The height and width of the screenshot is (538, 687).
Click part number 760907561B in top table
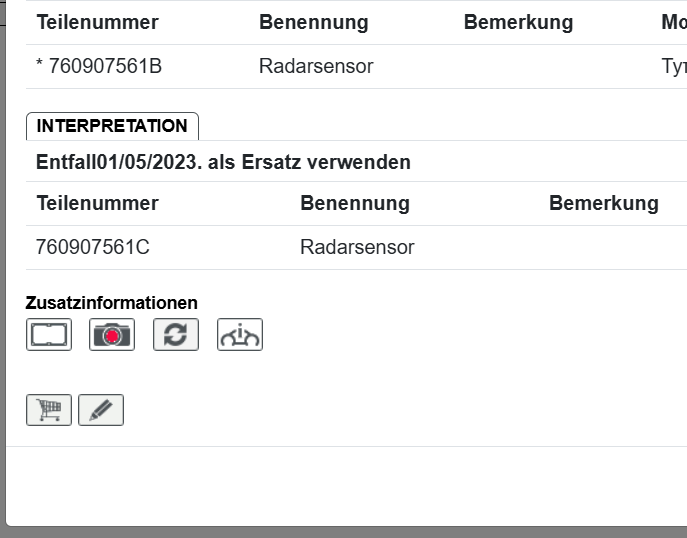(104, 67)
